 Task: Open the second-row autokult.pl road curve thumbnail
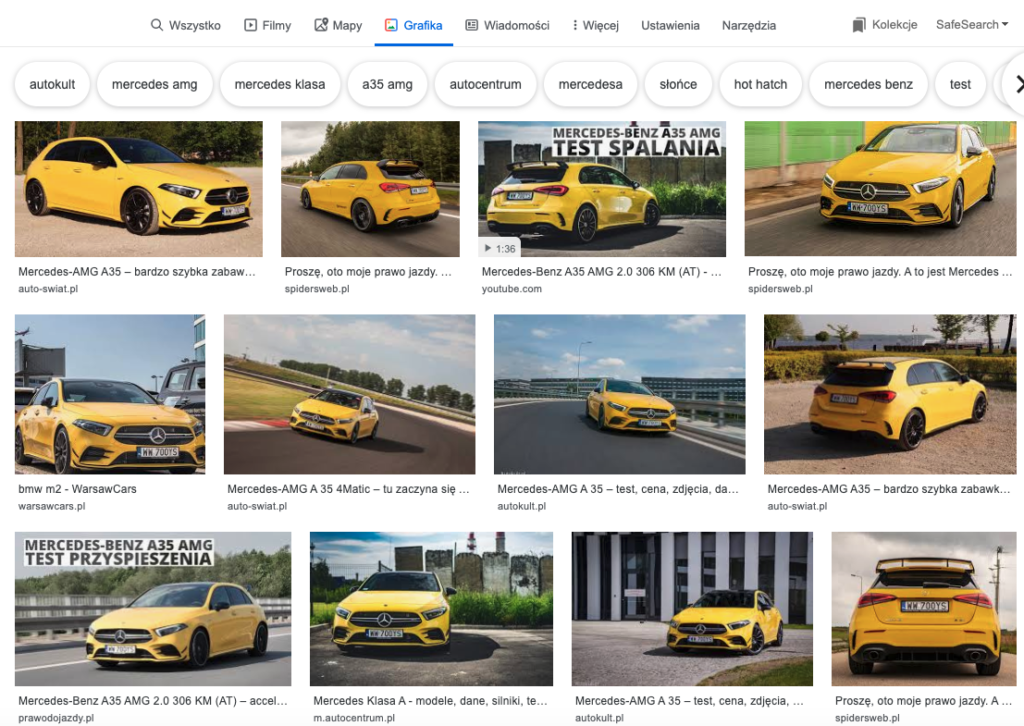pos(619,394)
